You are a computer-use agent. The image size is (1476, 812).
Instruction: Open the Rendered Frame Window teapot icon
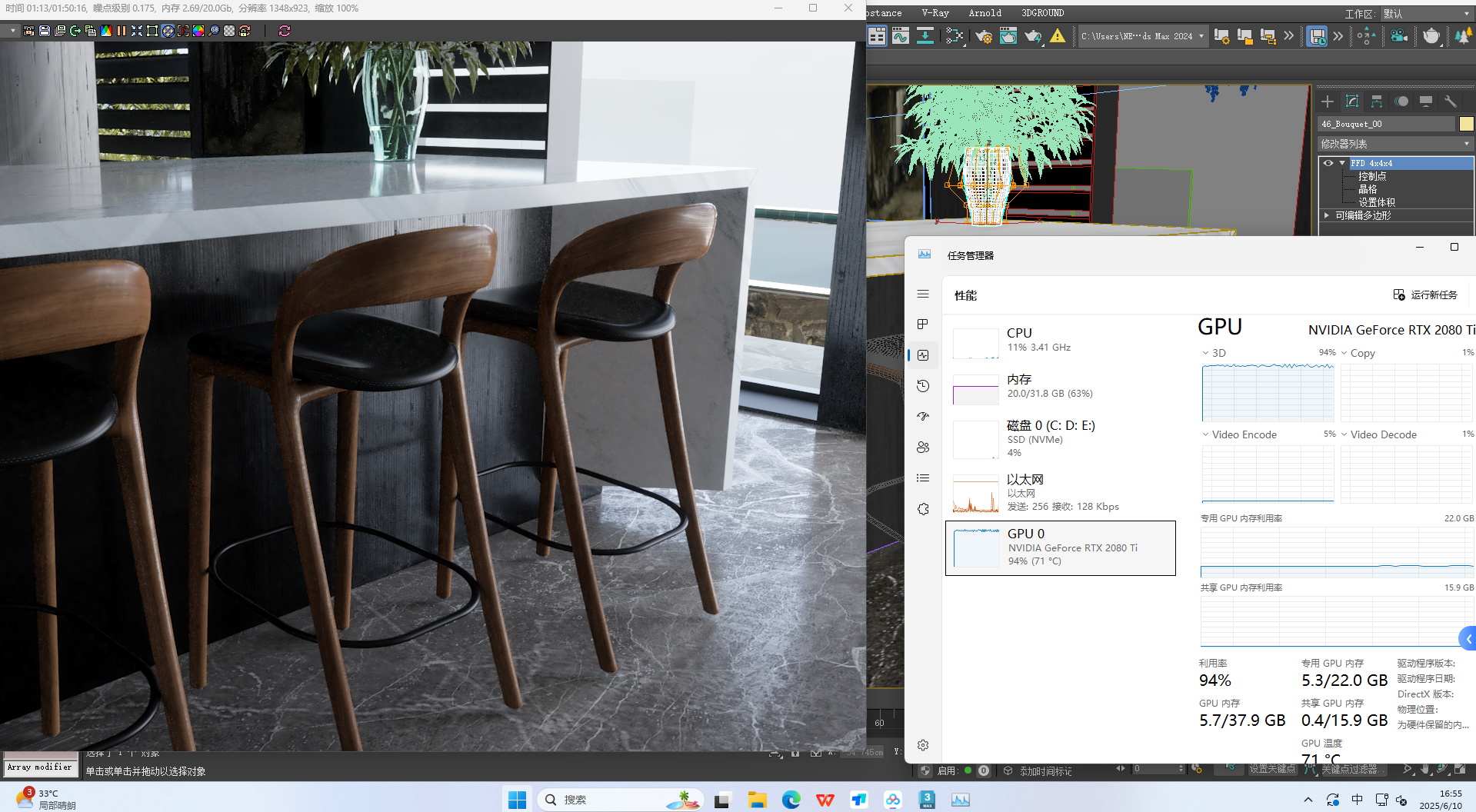pyautogui.click(x=1008, y=36)
